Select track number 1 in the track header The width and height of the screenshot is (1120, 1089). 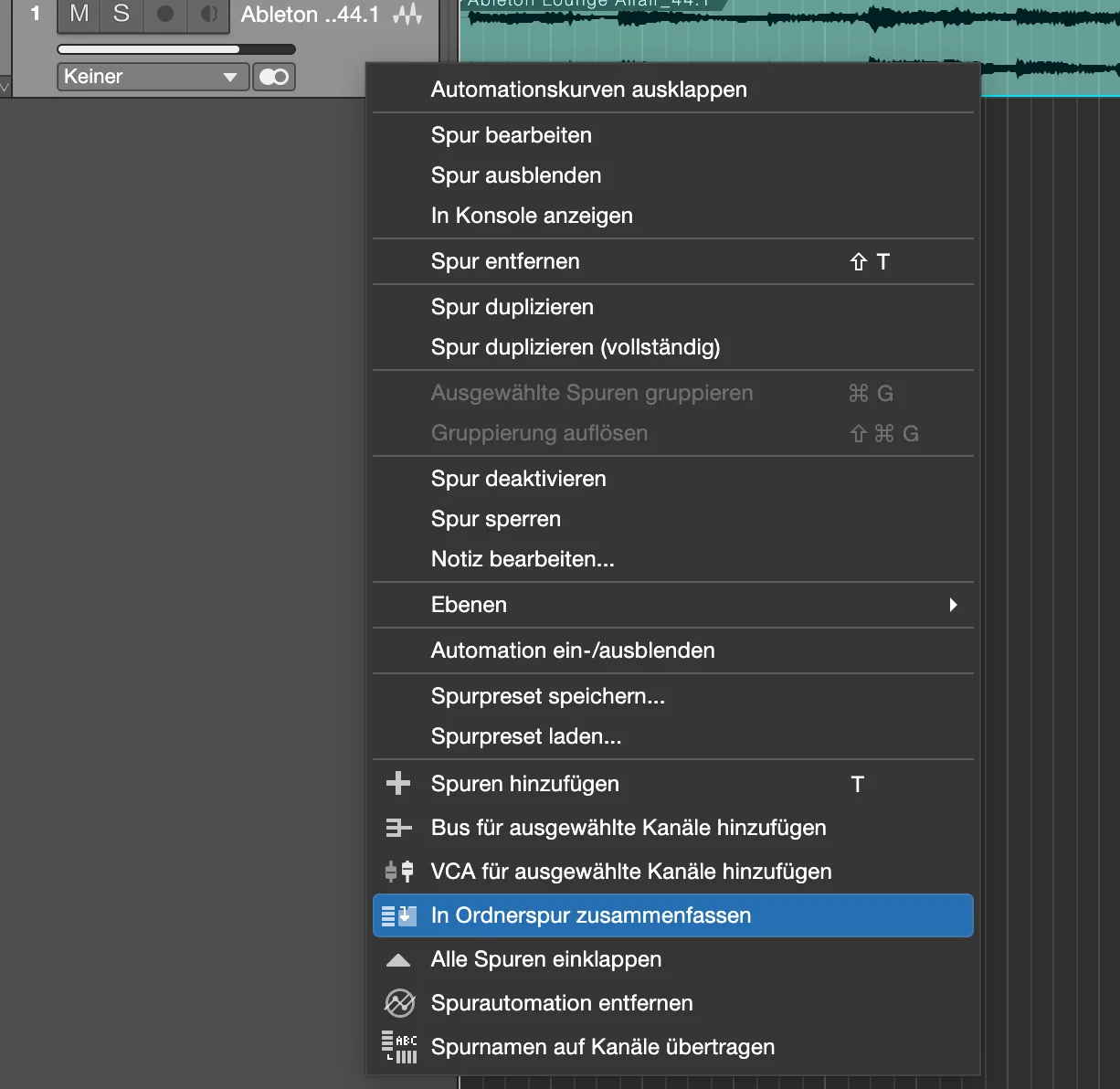pyautogui.click(x=36, y=15)
